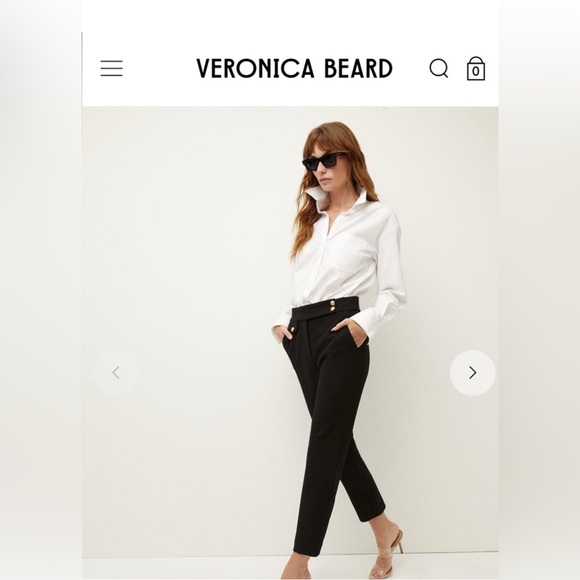Open the hamburger navigation menu
This screenshot has height=580, width=580.
click(x=111, y=68)
